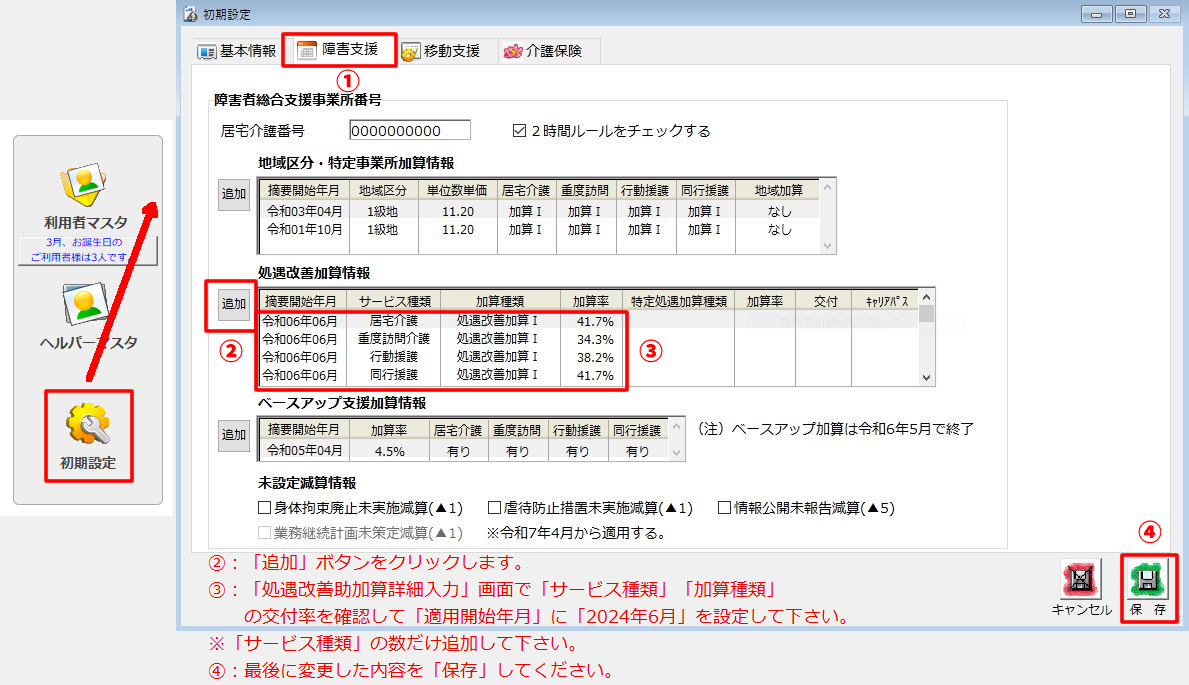
Task: Click the 介護保険 flower tab icon
Action: point(513,51)
